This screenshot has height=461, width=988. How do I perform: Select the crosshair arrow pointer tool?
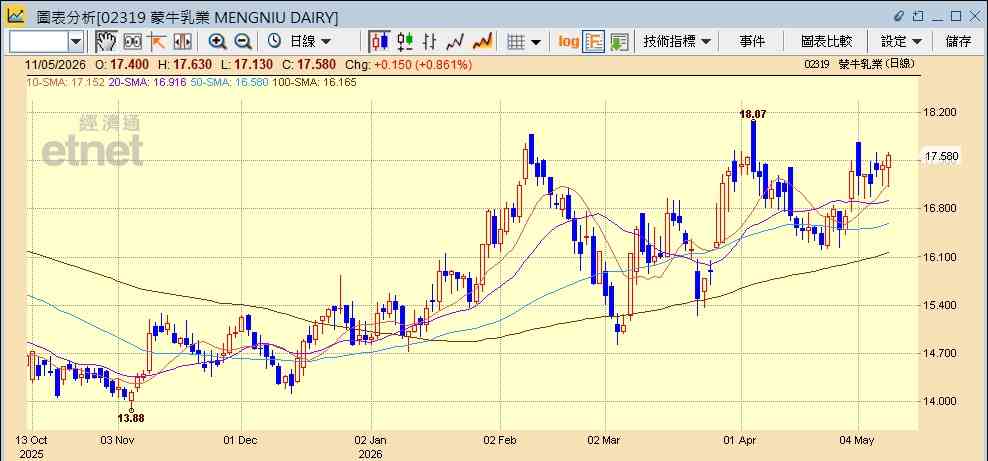[156, 42]
